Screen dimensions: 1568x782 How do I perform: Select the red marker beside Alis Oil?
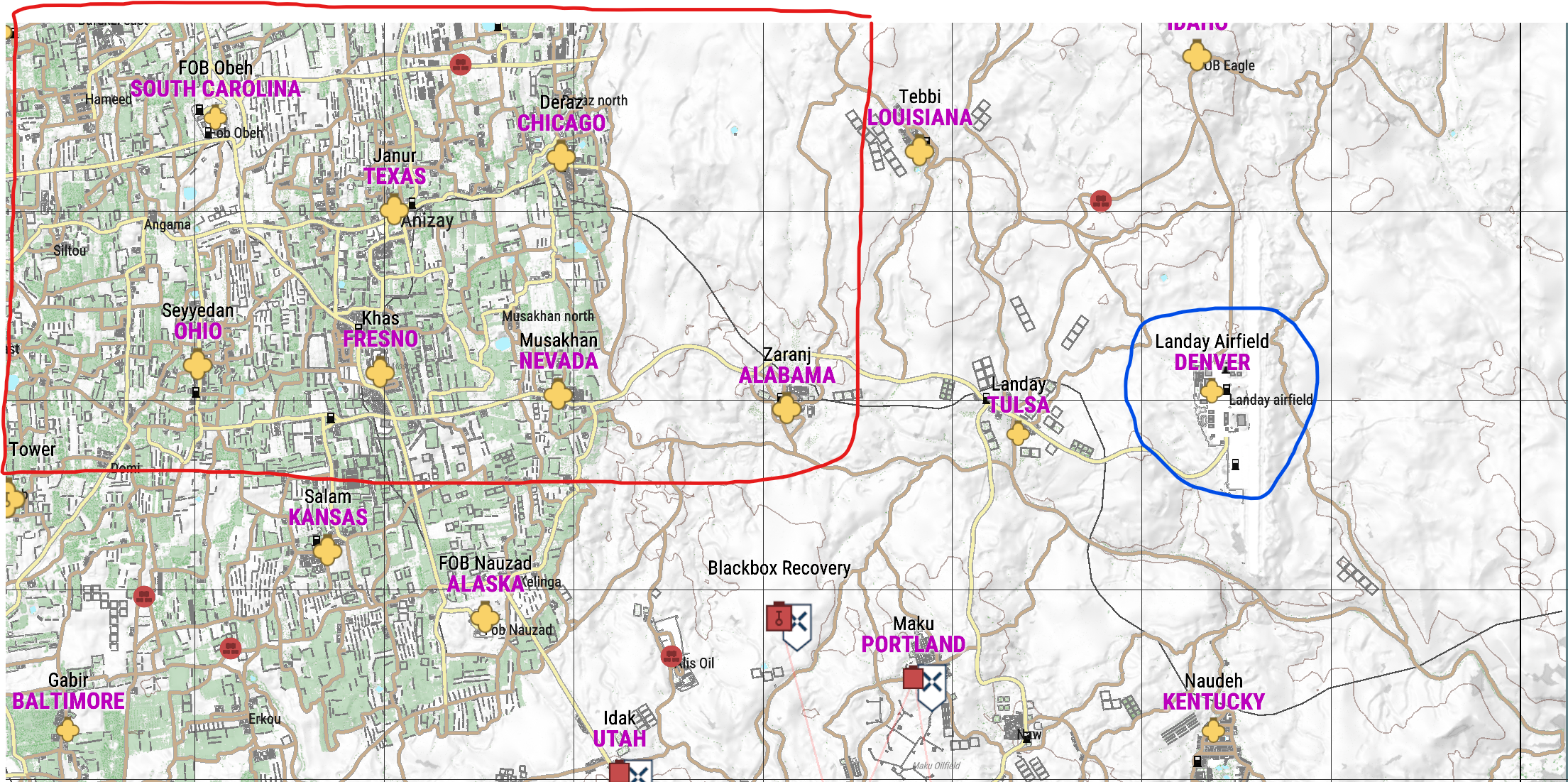(671, 656)
